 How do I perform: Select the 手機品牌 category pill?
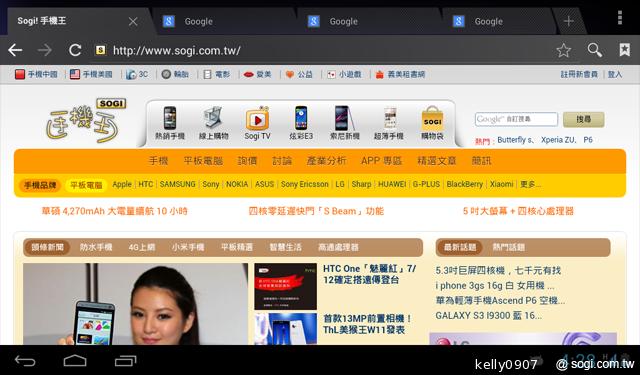click(40, 185)
